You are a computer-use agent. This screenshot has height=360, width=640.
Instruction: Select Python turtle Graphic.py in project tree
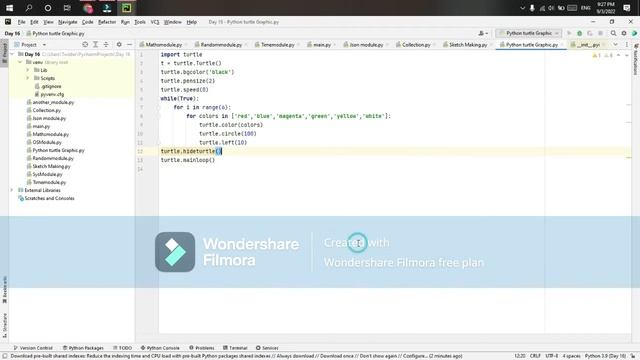point(56,150)
